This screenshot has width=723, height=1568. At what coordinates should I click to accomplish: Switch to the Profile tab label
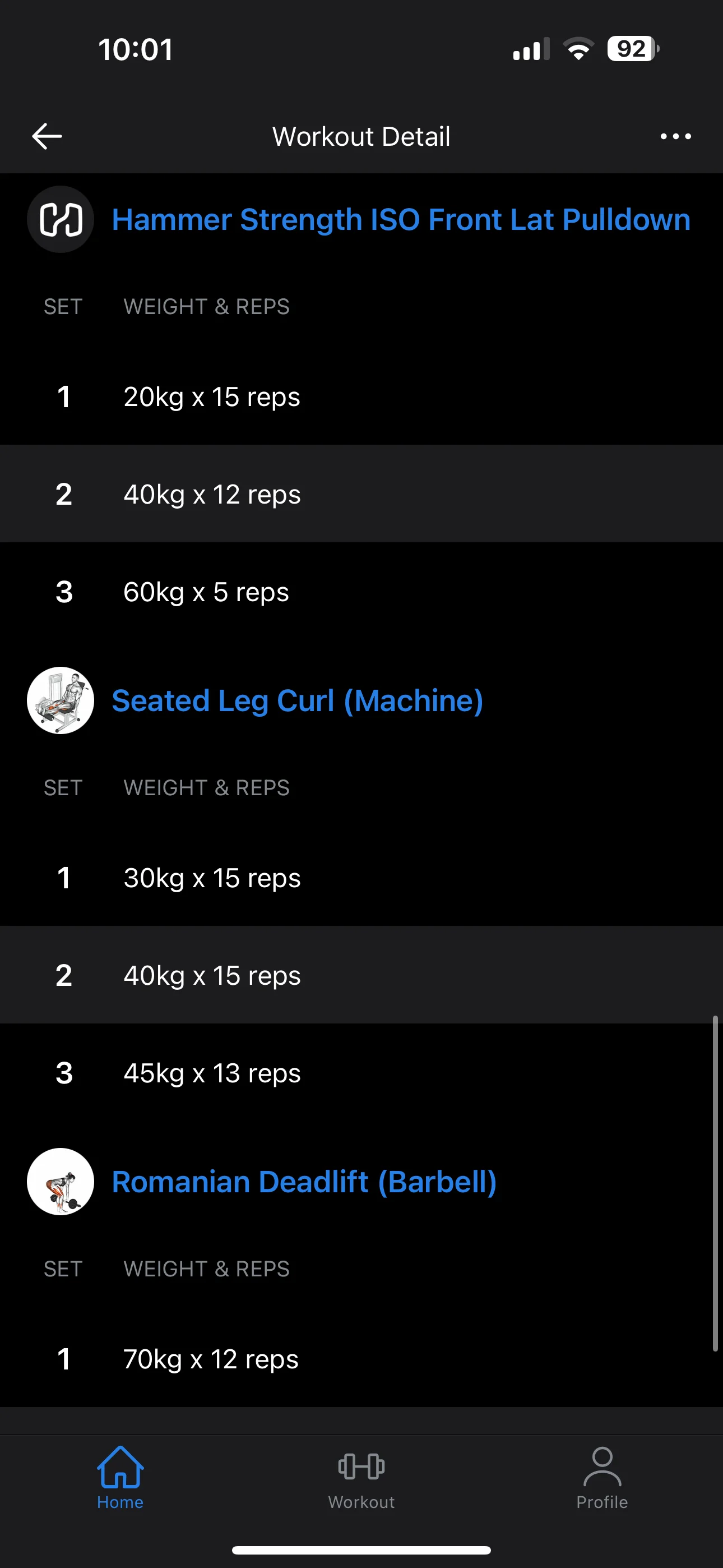click(x=602, y=1502)
